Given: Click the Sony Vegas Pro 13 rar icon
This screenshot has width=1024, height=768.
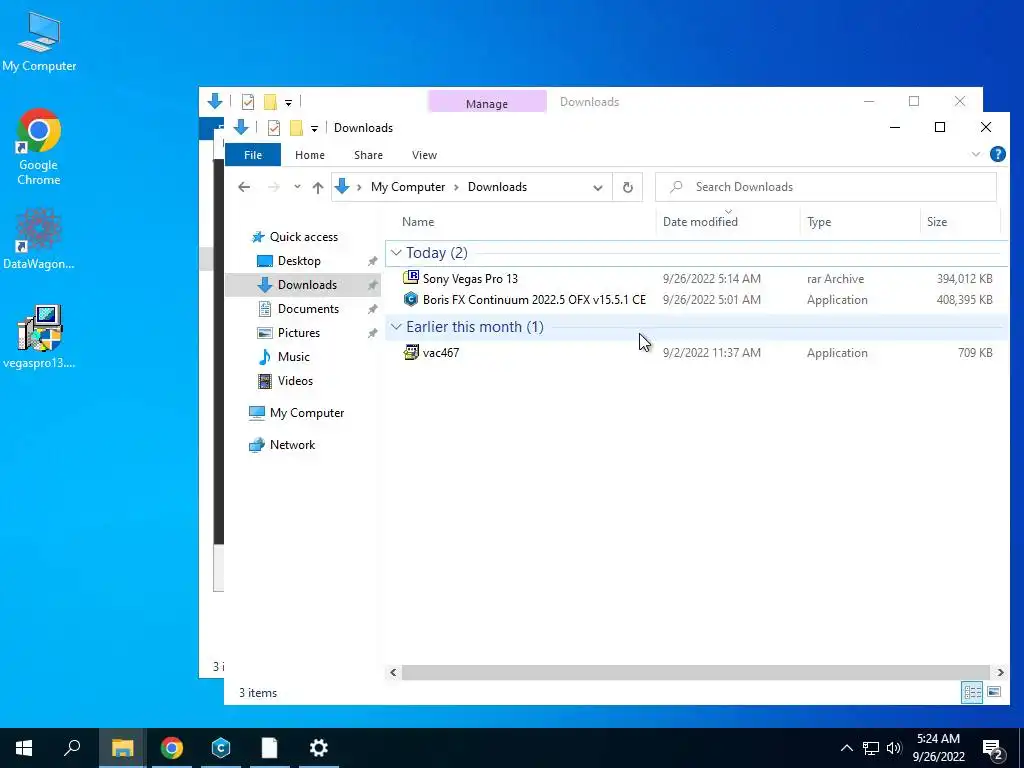Looking at the screenshot, I should tap(411, 278).
